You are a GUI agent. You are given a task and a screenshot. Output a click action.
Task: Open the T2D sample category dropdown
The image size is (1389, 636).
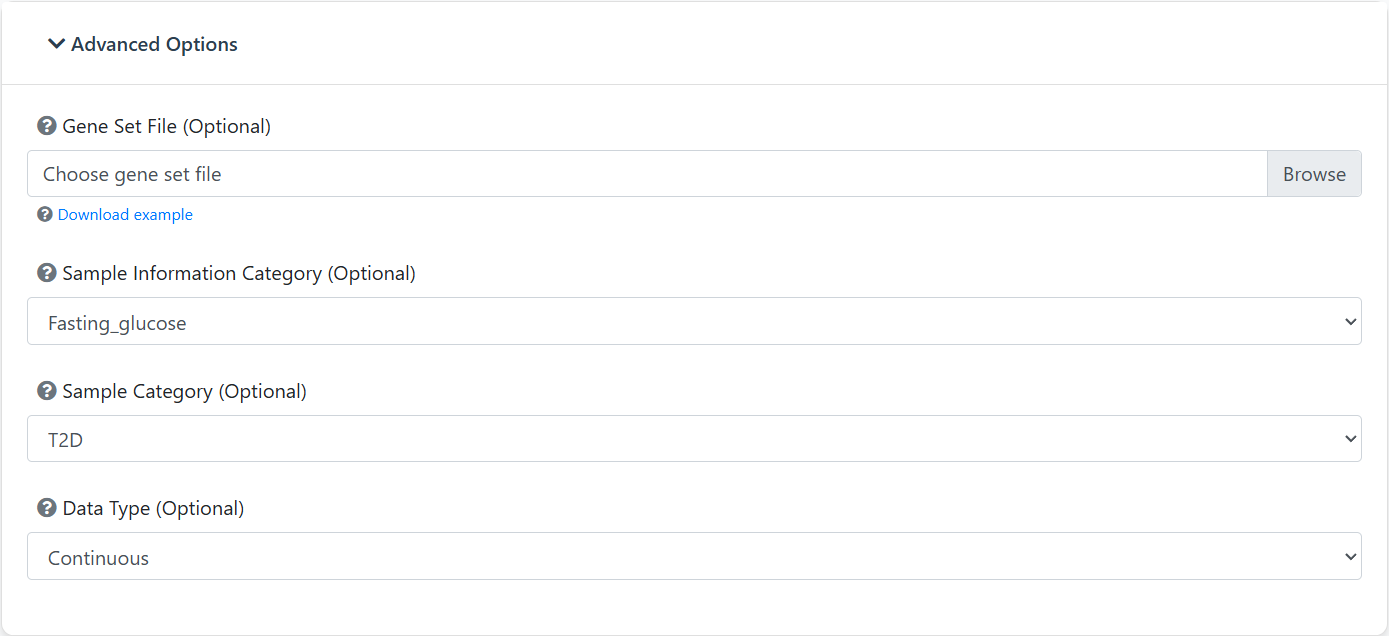coord(694,438)
